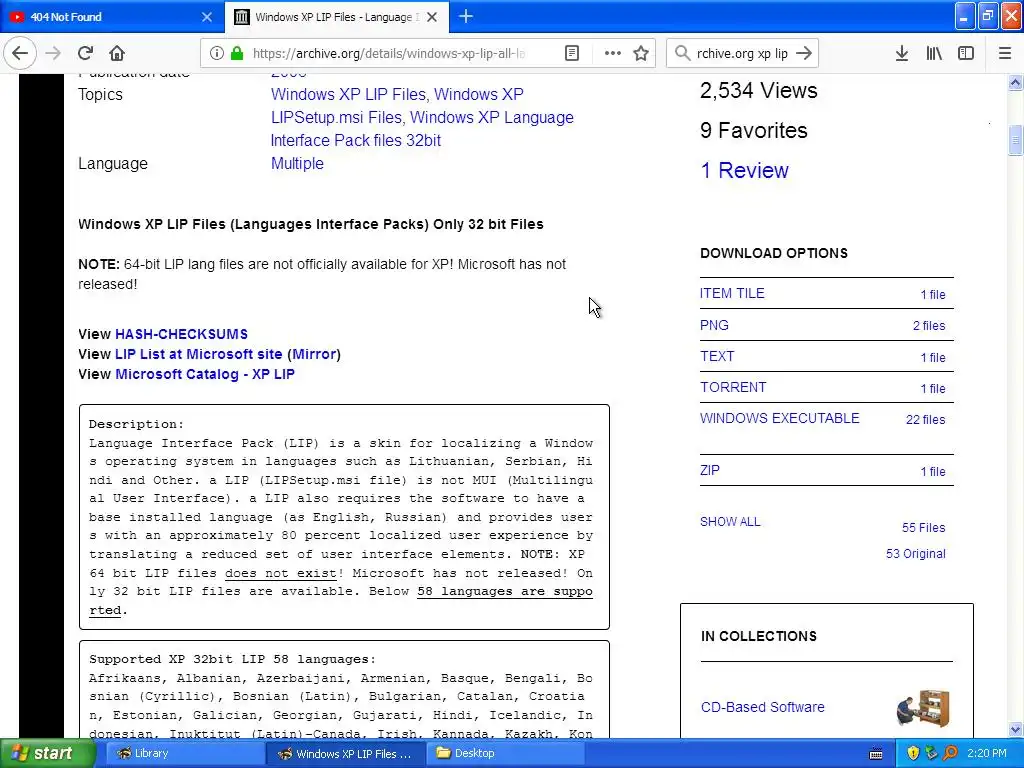
Task: Close the Windows XP LIP Files tab
Action: coord(432,17)
